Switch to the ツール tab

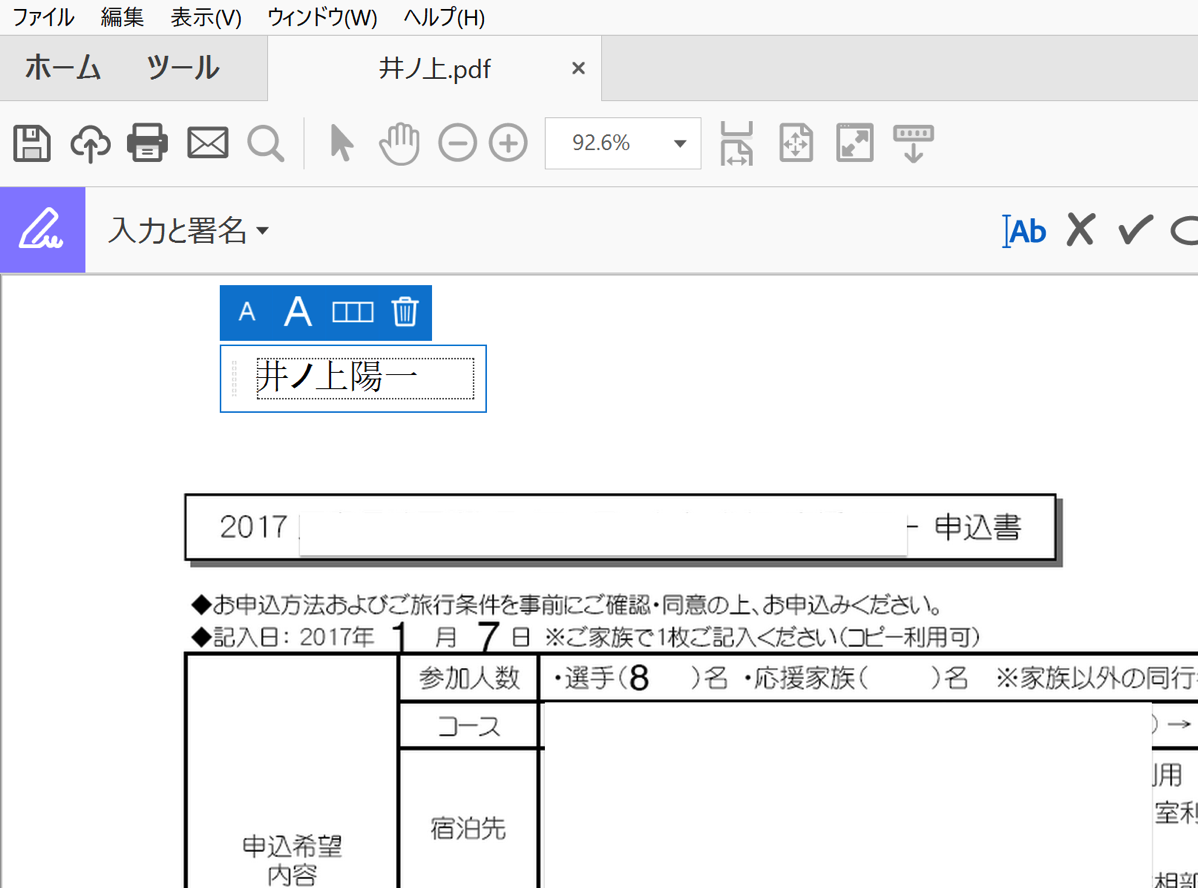coord(183,68)
